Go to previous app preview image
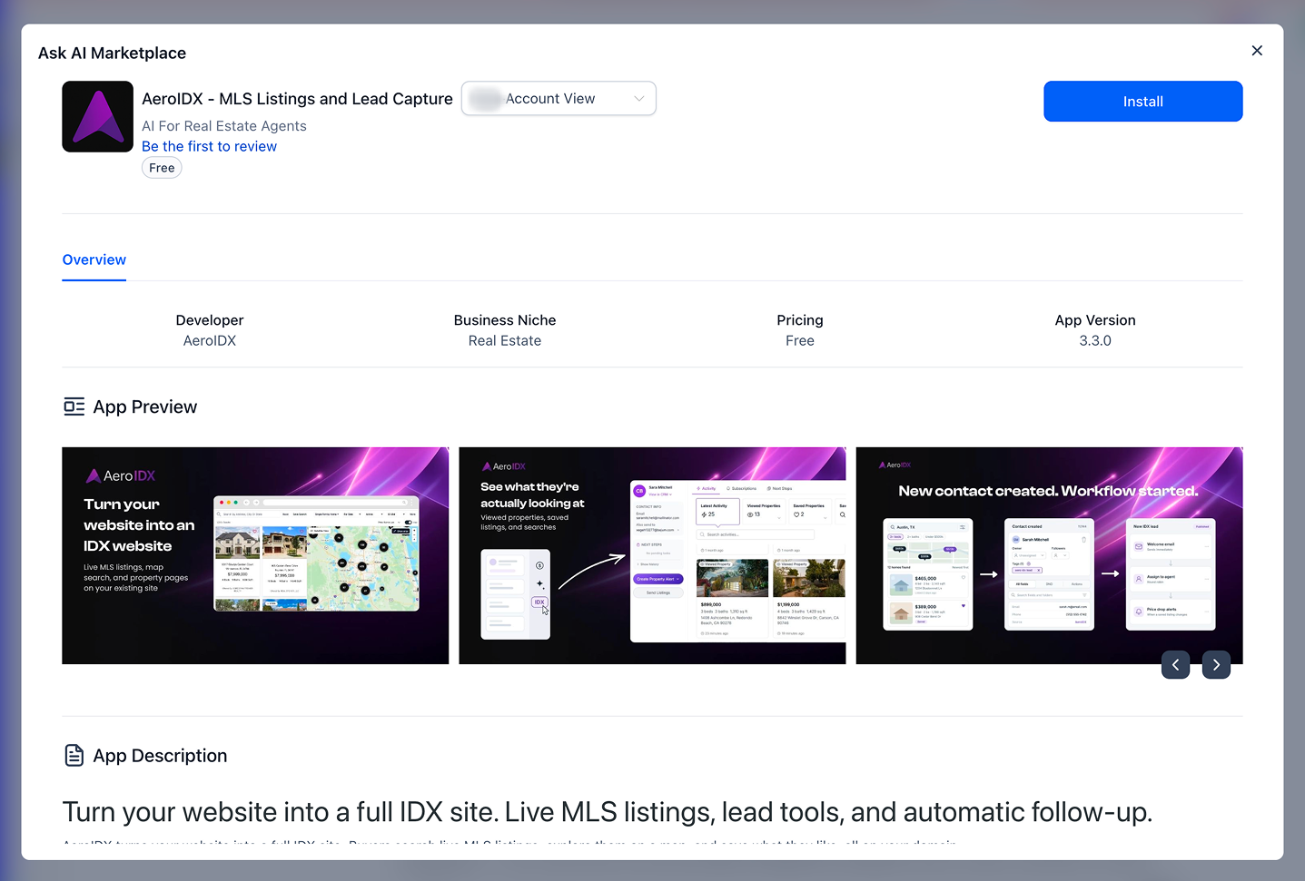Image resolution: width=1305 pixels, height=881 pixels. 1176,665
